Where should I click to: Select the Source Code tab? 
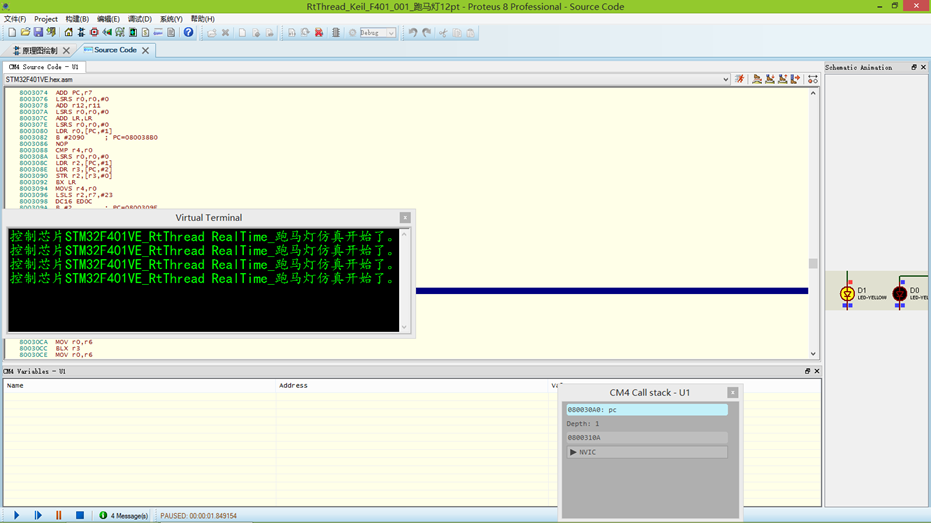[x=115, y=50]
